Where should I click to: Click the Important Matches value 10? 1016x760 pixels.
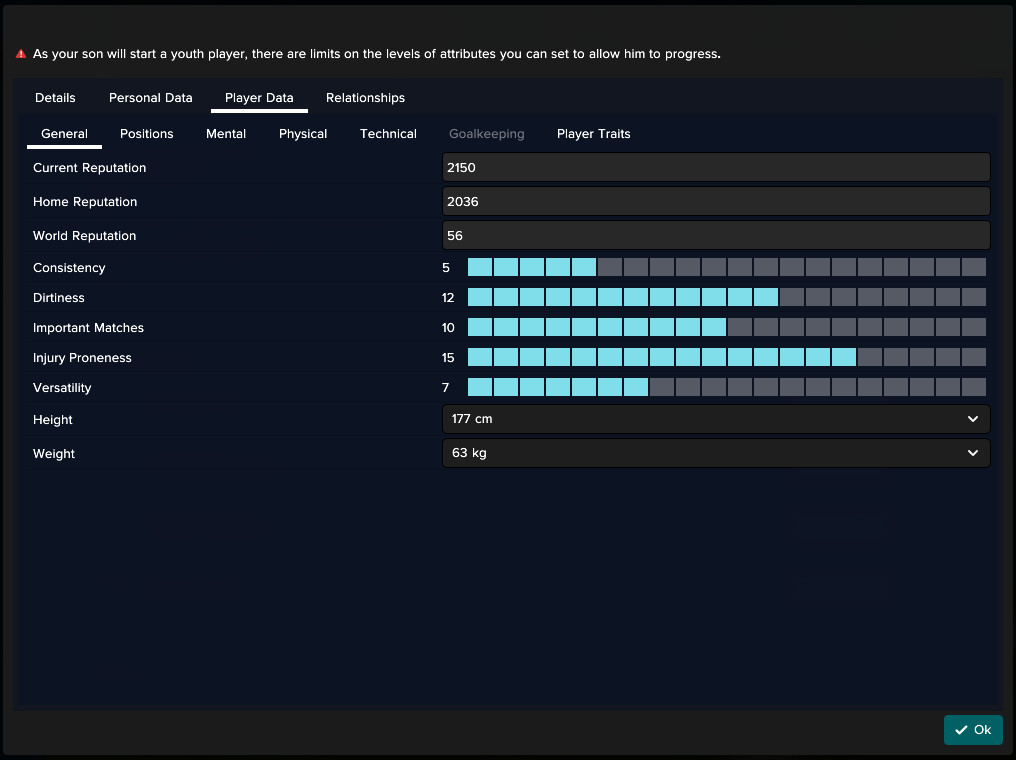click(448, 328)
